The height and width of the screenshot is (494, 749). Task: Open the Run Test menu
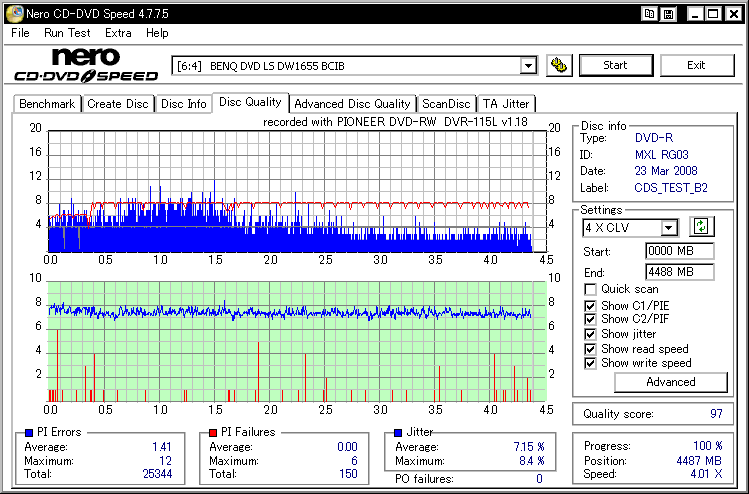(x=67, y=33)
